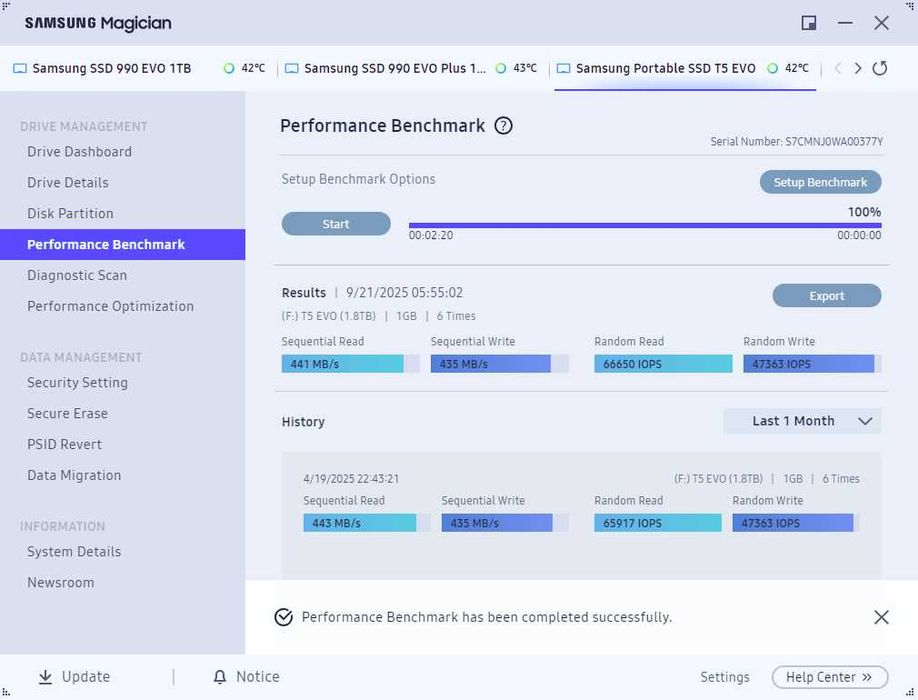Open Secure Erase
918x700 pixels.
pyautogui.click(x=67, y=413)
